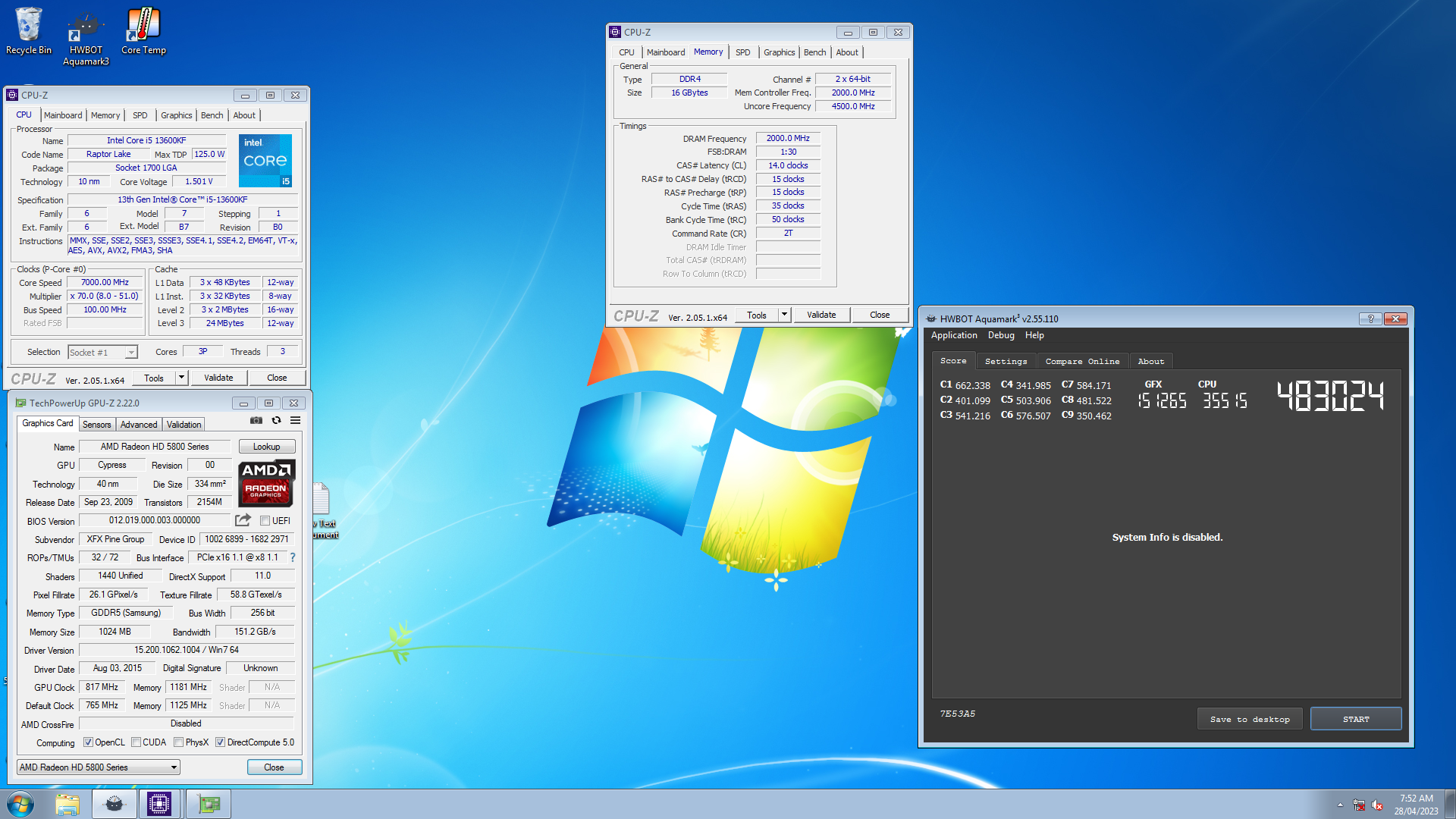Toggle the PhysX checkbox

pyautogui.click(x=178, y=742)
